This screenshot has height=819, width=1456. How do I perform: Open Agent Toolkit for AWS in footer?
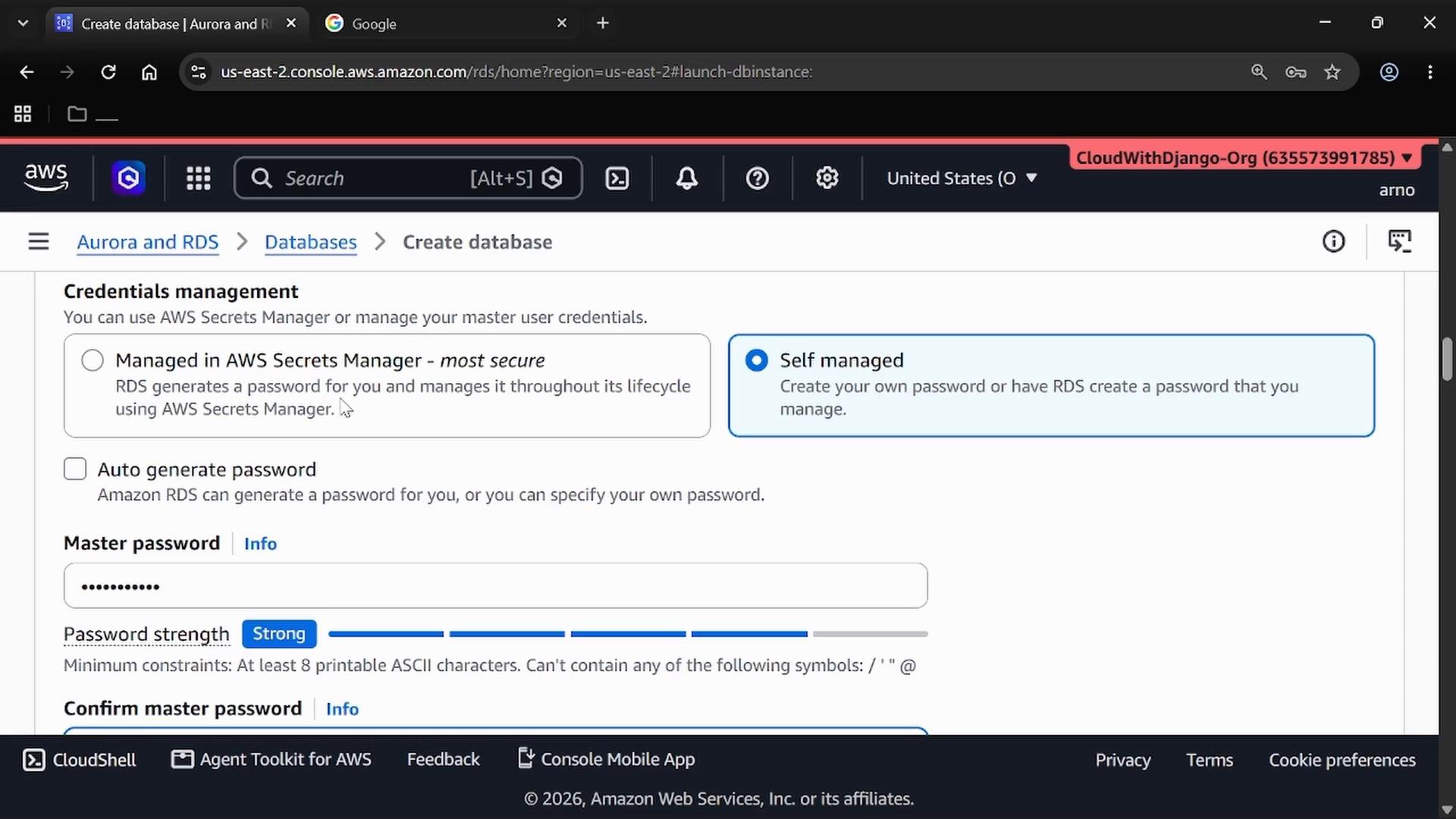tap(271, 760)
